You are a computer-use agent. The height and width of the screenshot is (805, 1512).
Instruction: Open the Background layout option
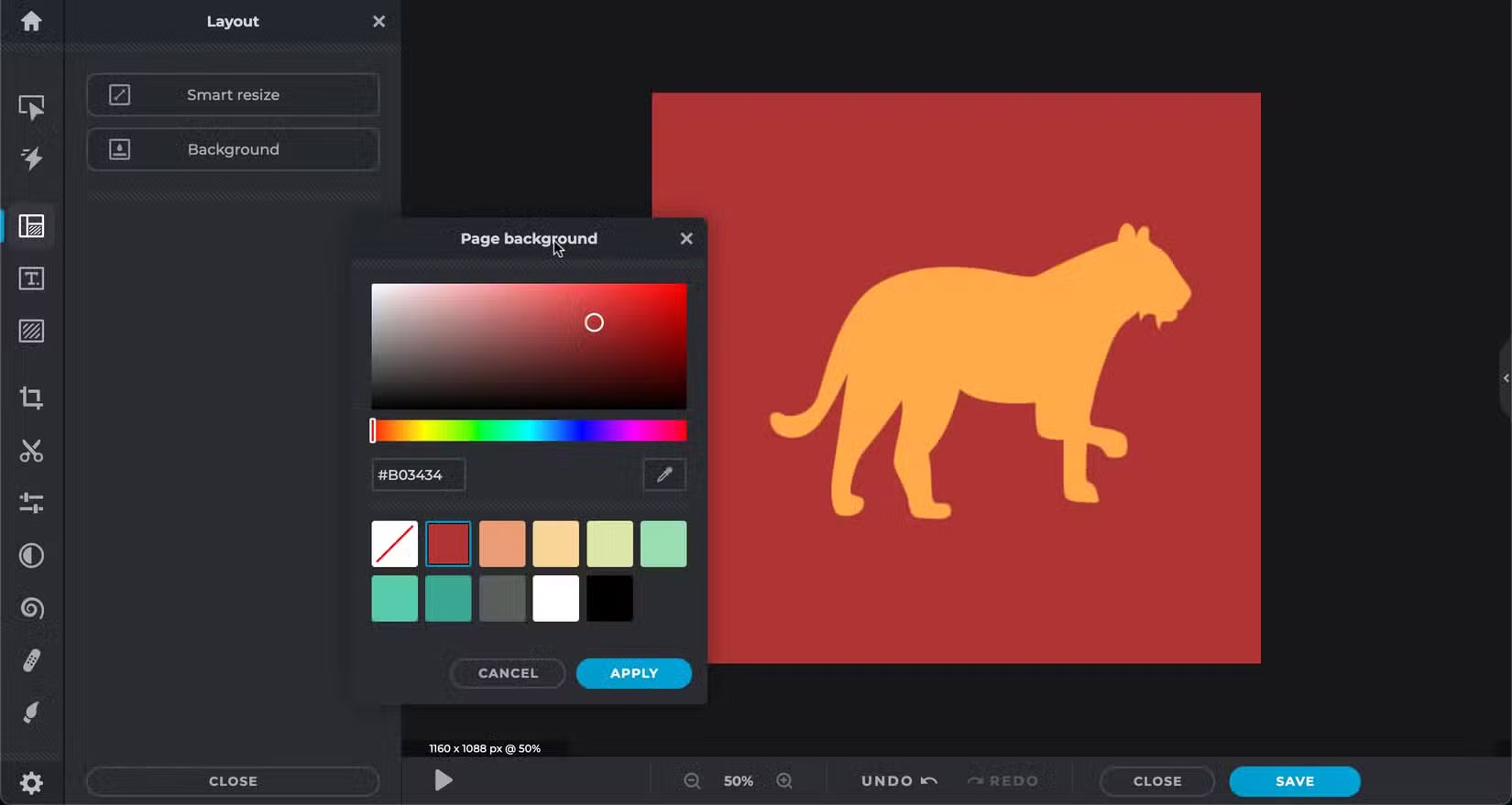233,149
